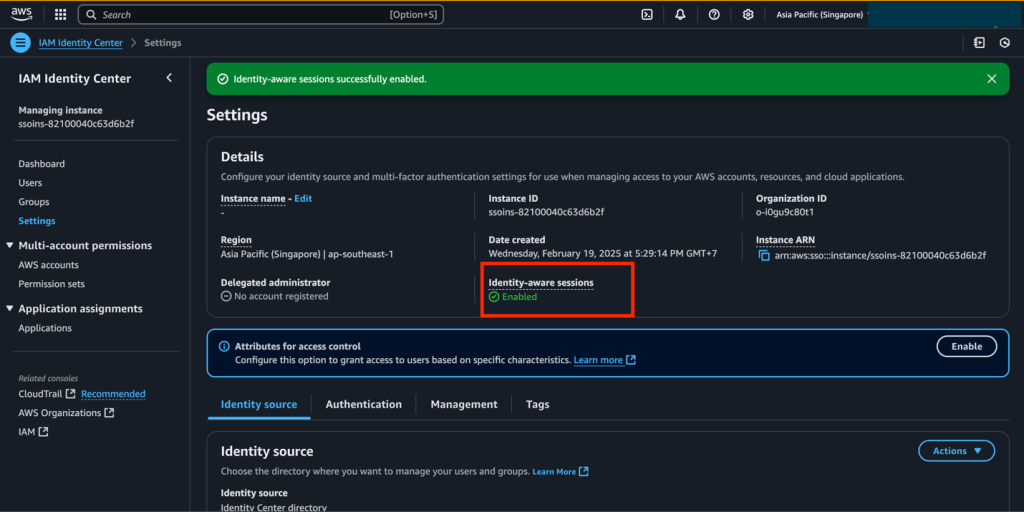Open the services grid menu icon
Image resolution: width=1024 pixels, height=512 pixels.
60,14
